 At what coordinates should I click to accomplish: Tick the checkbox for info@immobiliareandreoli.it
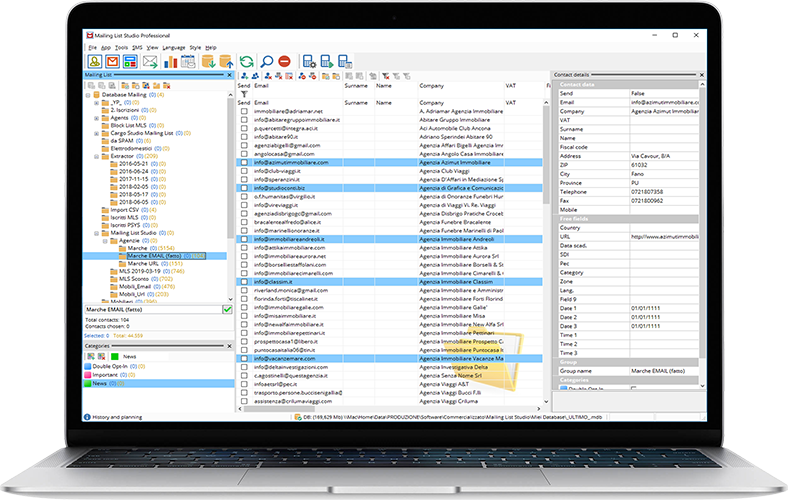(x=244, y=239)
